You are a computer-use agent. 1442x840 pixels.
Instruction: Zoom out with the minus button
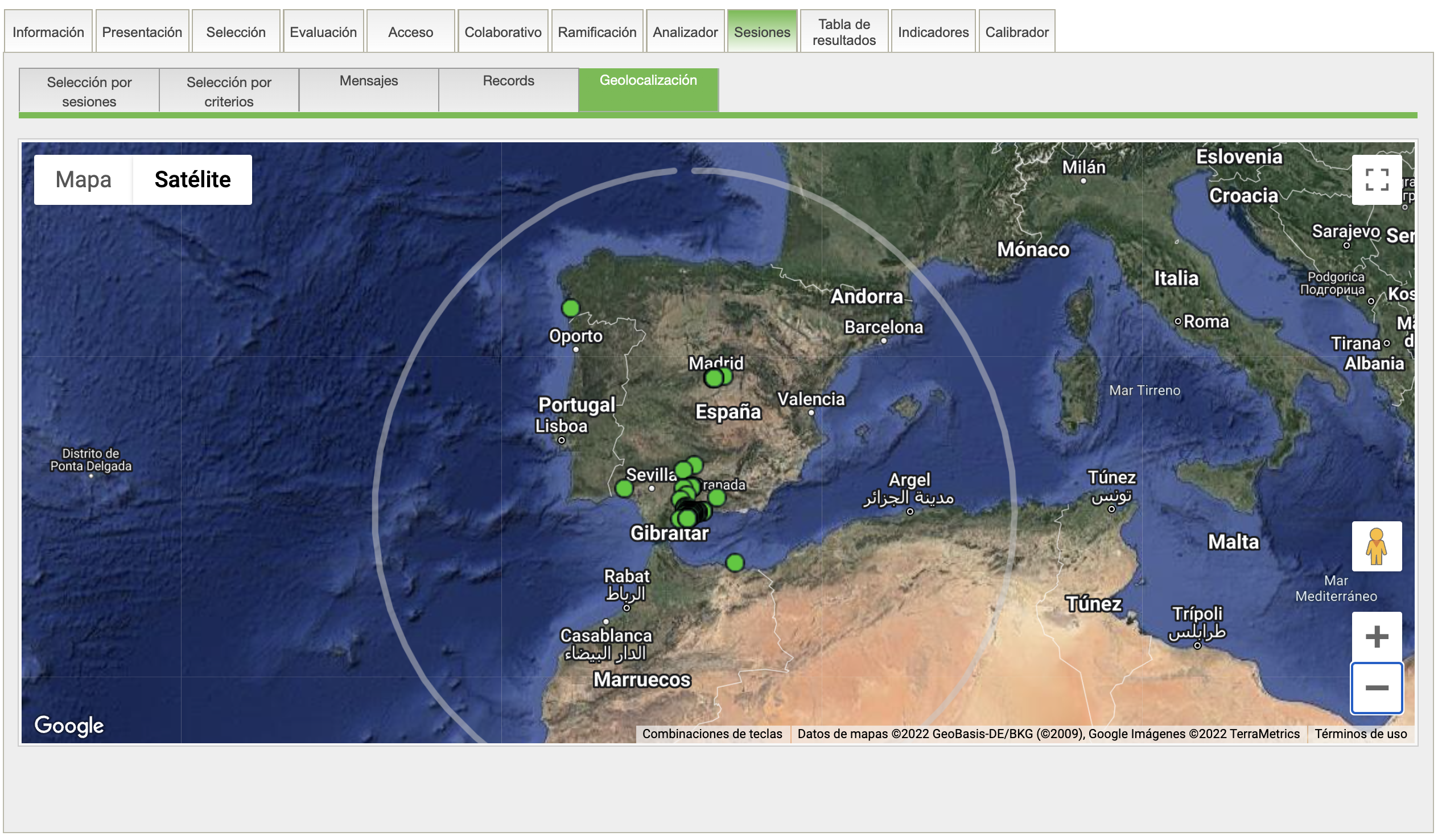[1376, 688]
